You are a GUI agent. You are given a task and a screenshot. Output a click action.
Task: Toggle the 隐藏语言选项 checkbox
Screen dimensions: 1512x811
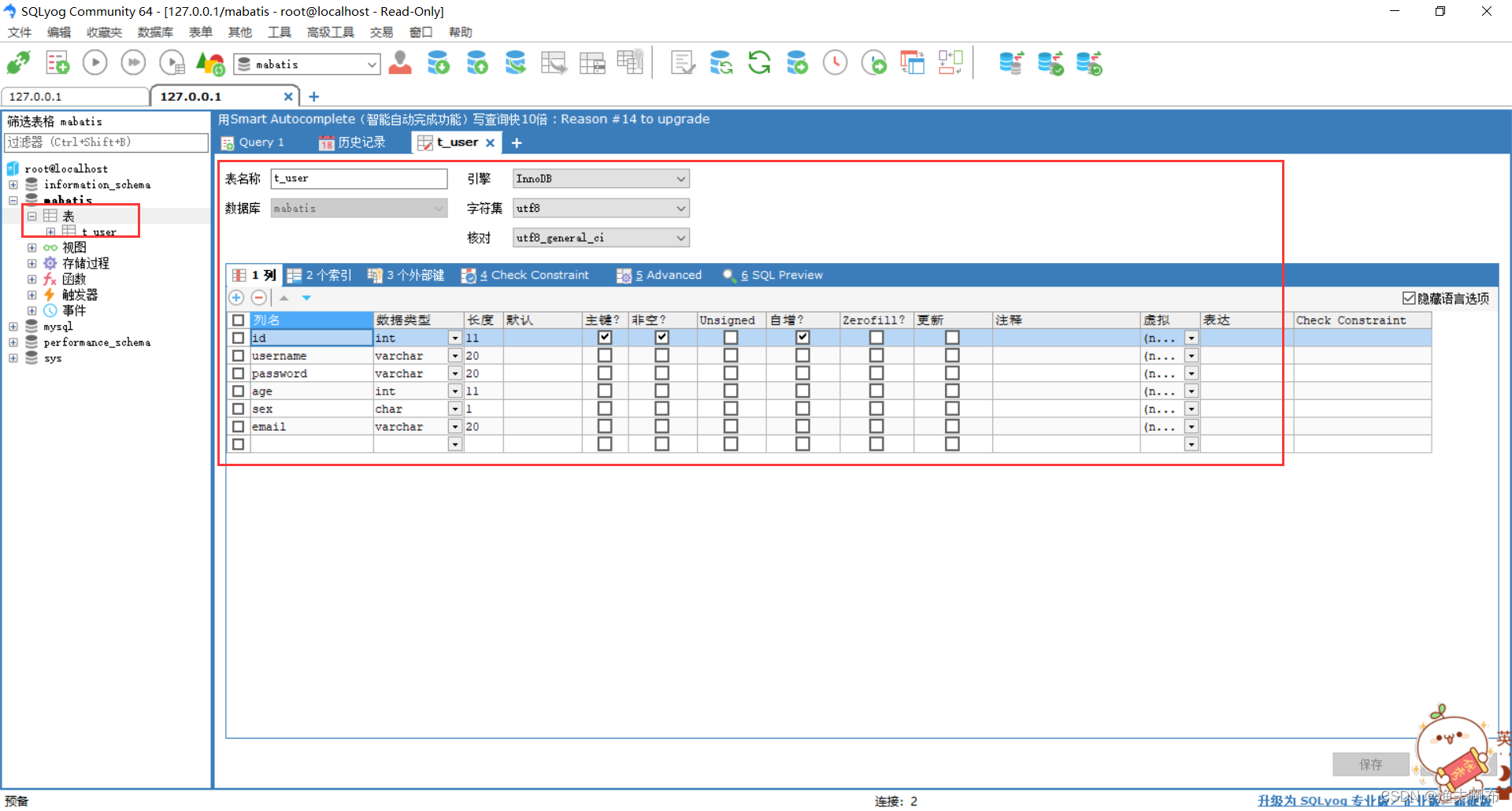[x=1410, y=298]
